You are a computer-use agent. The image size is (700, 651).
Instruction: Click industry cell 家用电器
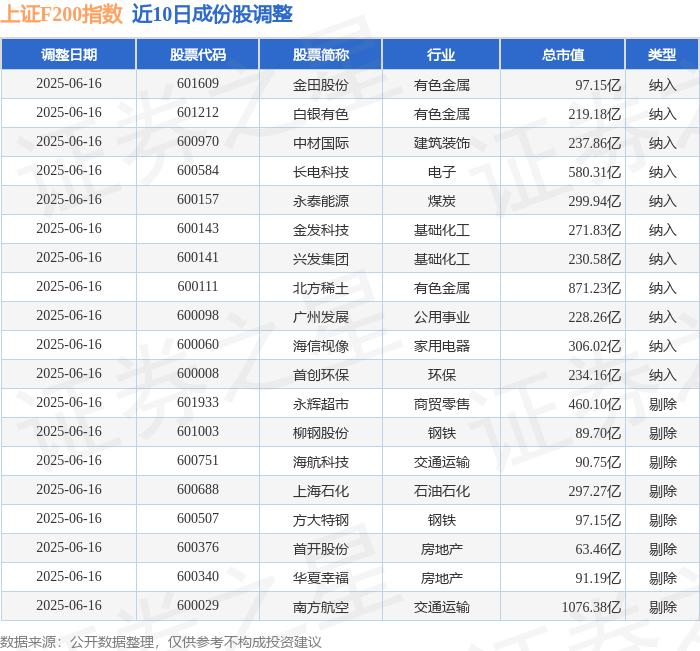point(442,346)
